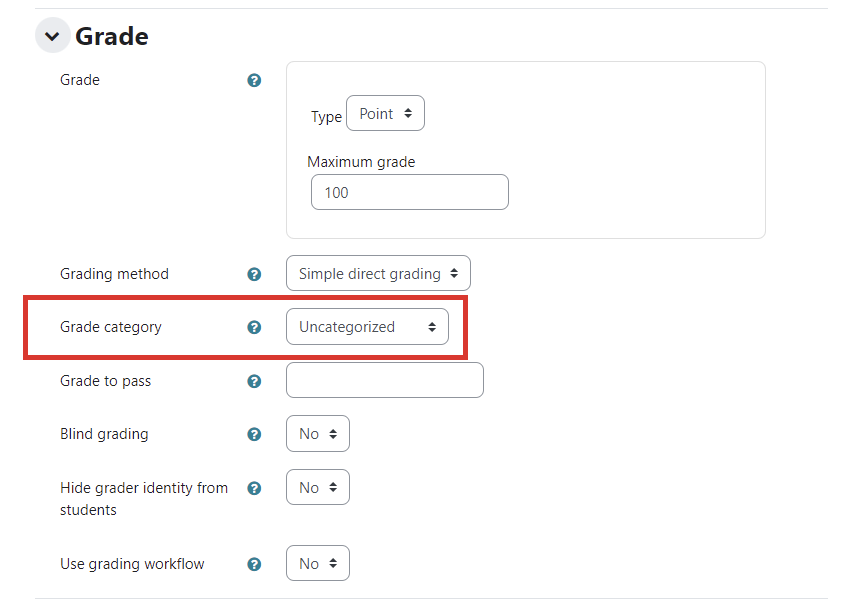Click help icon beside Grade category
The height and width of the screenshot is (607, 867).
coord(254,327)
